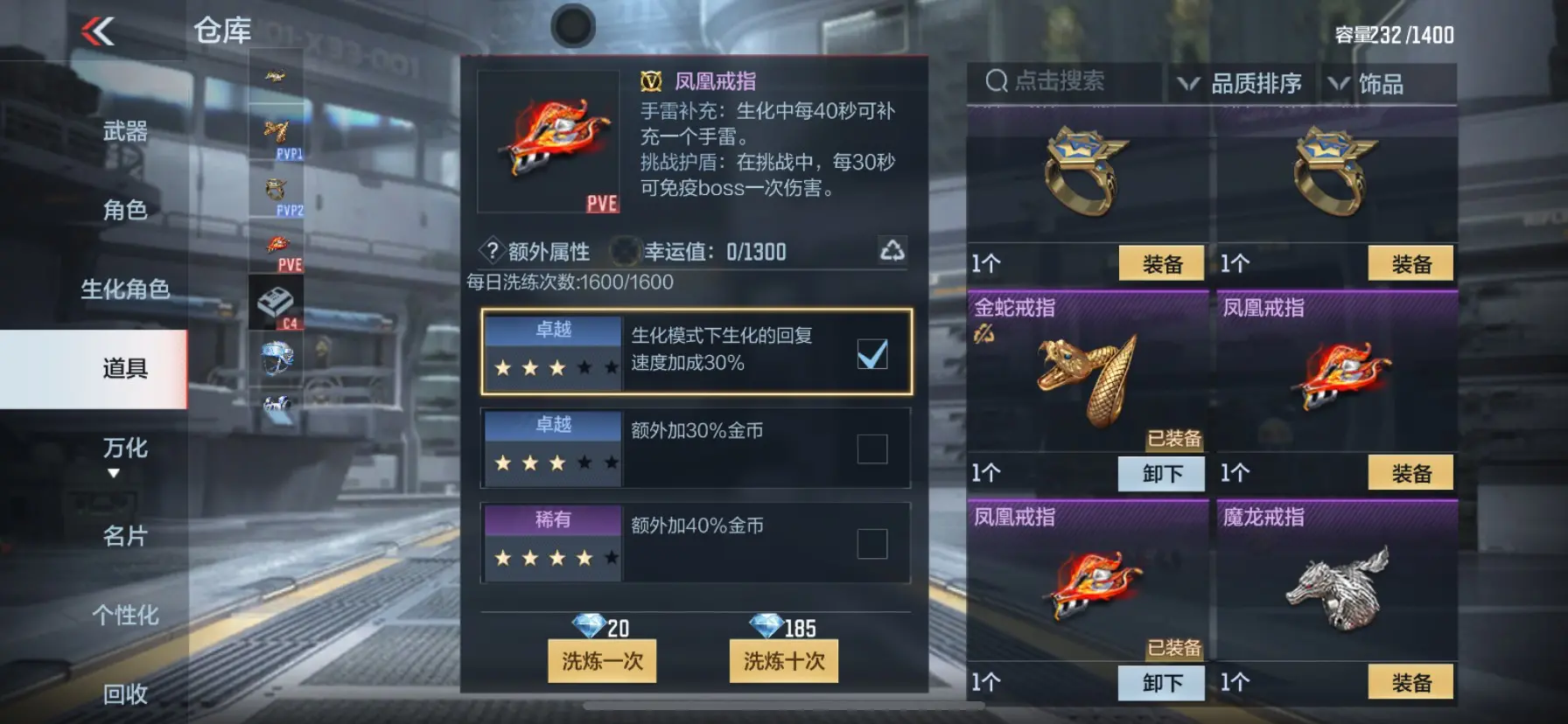Select the PVP2 loadout slot icon
Viewport: 1568px width, 724px height.
276,191
